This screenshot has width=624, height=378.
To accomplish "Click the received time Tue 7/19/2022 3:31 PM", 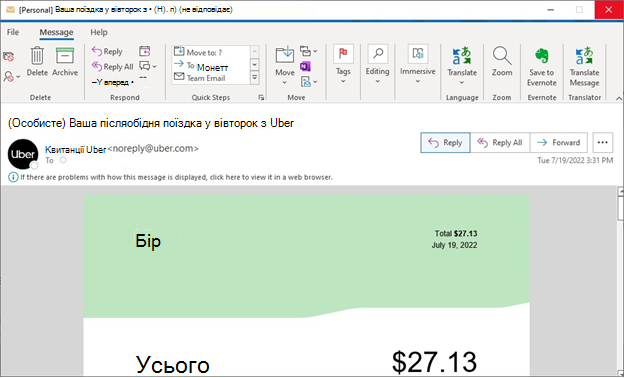I will [x=575, y=160].
